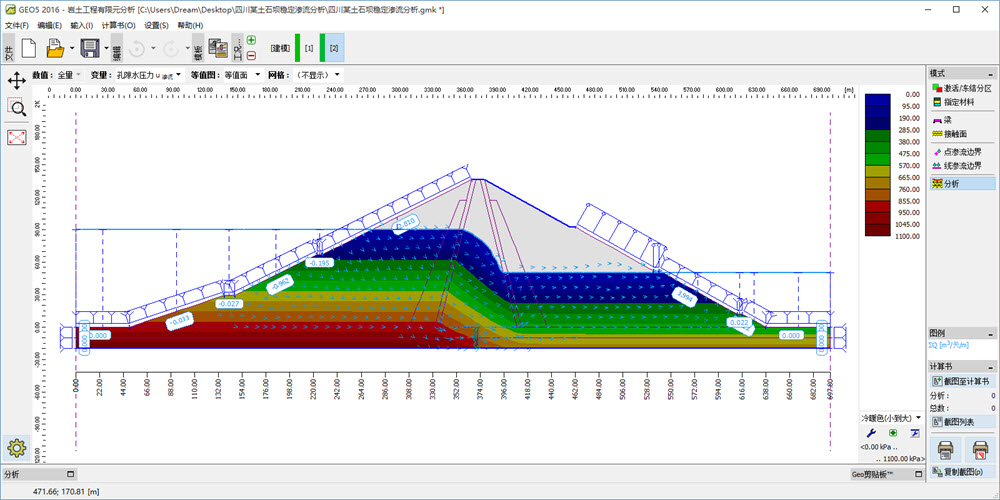Open the 变量 孔隙水压力 dropdown
Image resolution: width=1000 pixels, height=500 pixels.
149,75
